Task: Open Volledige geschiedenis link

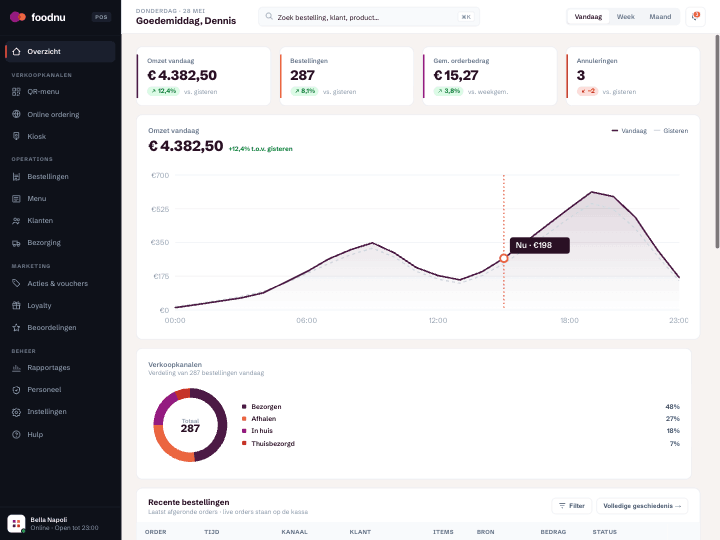Action: [642, 506]
